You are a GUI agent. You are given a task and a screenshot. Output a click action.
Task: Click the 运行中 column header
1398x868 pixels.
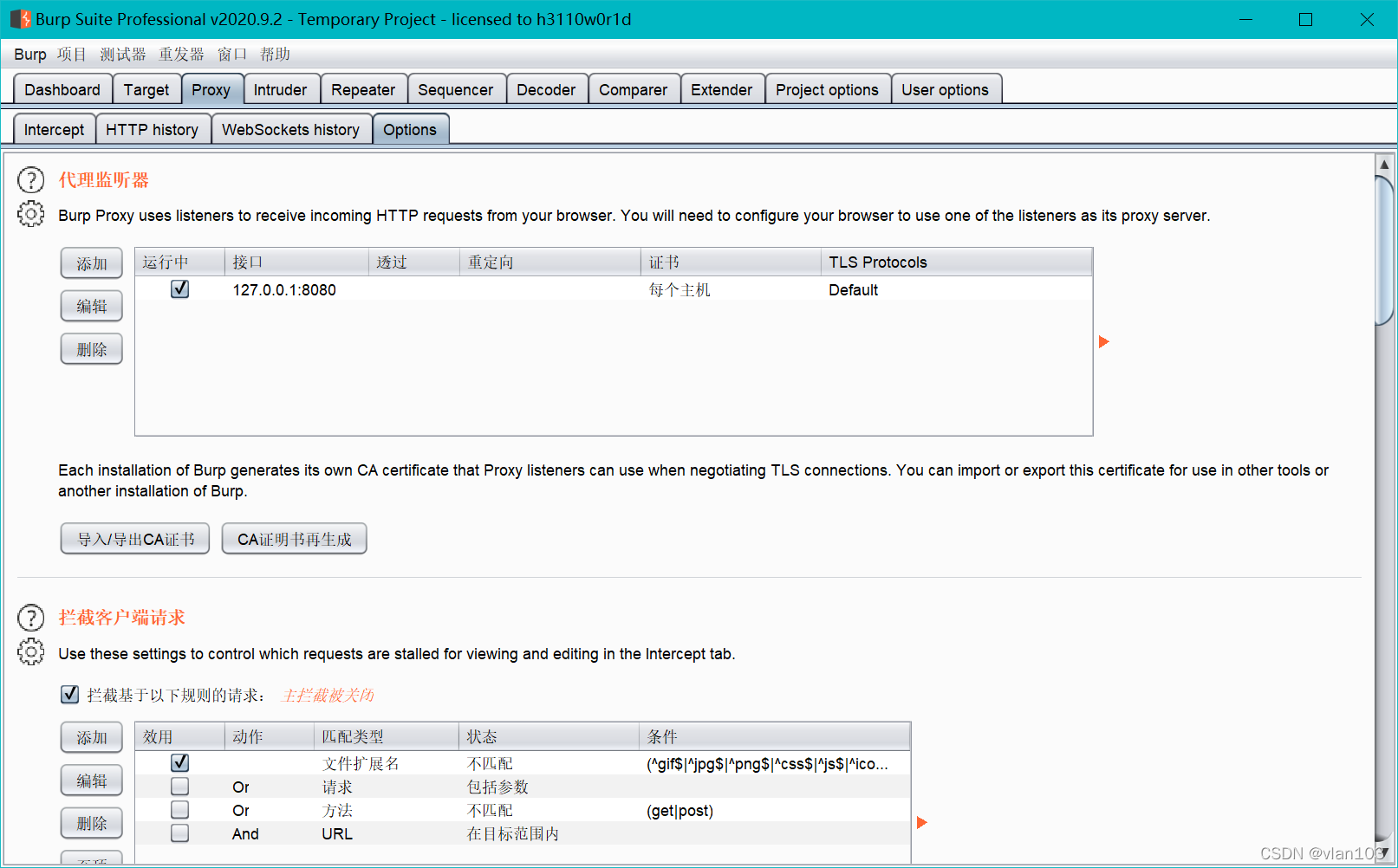[x=179, y=262]
